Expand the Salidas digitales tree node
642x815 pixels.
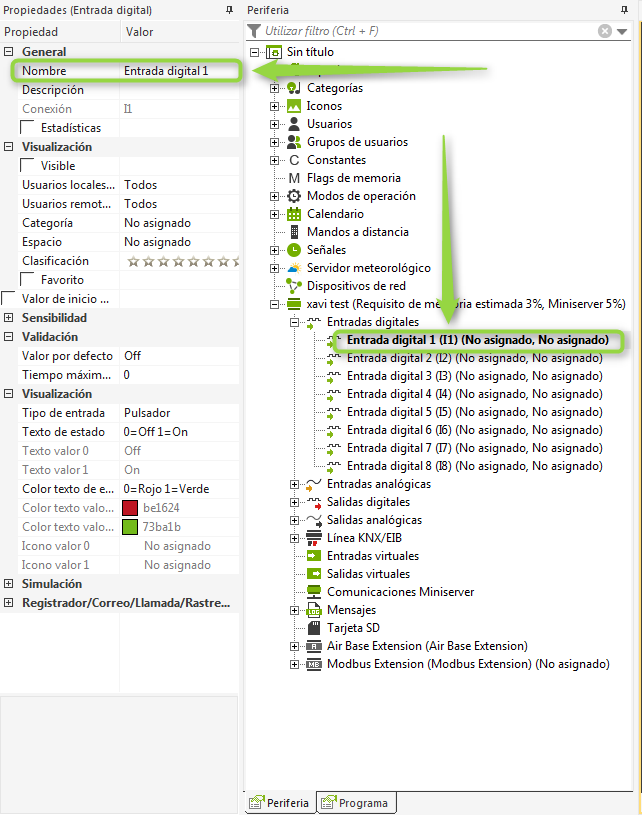[x=295, y=502]
